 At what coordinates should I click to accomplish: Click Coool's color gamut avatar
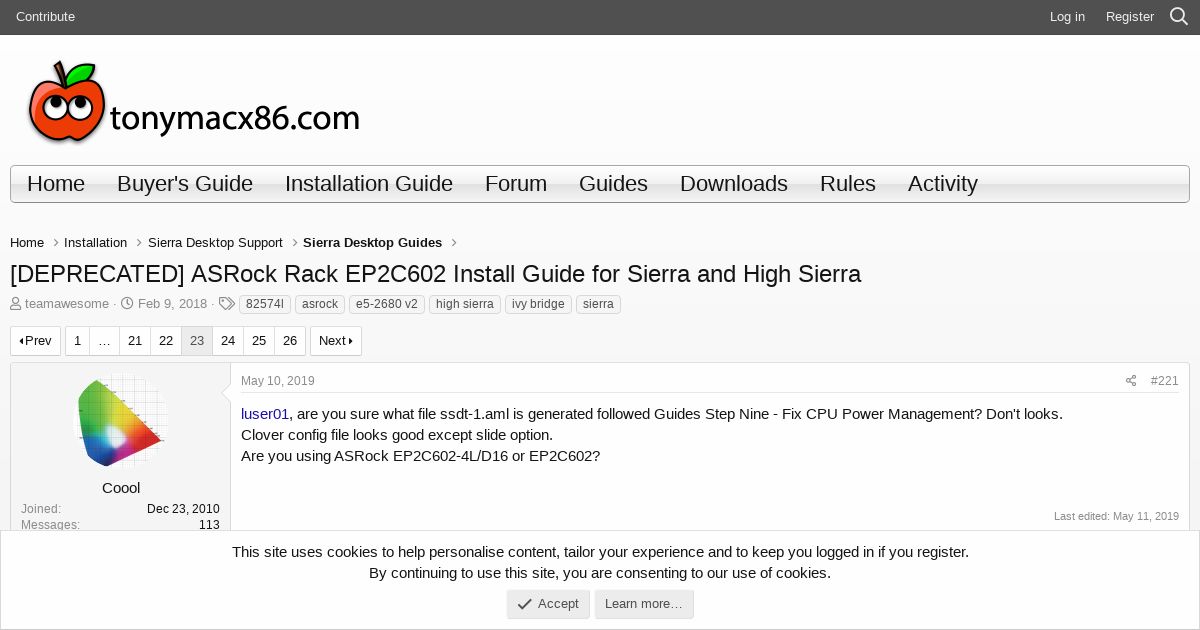(121, 422)
